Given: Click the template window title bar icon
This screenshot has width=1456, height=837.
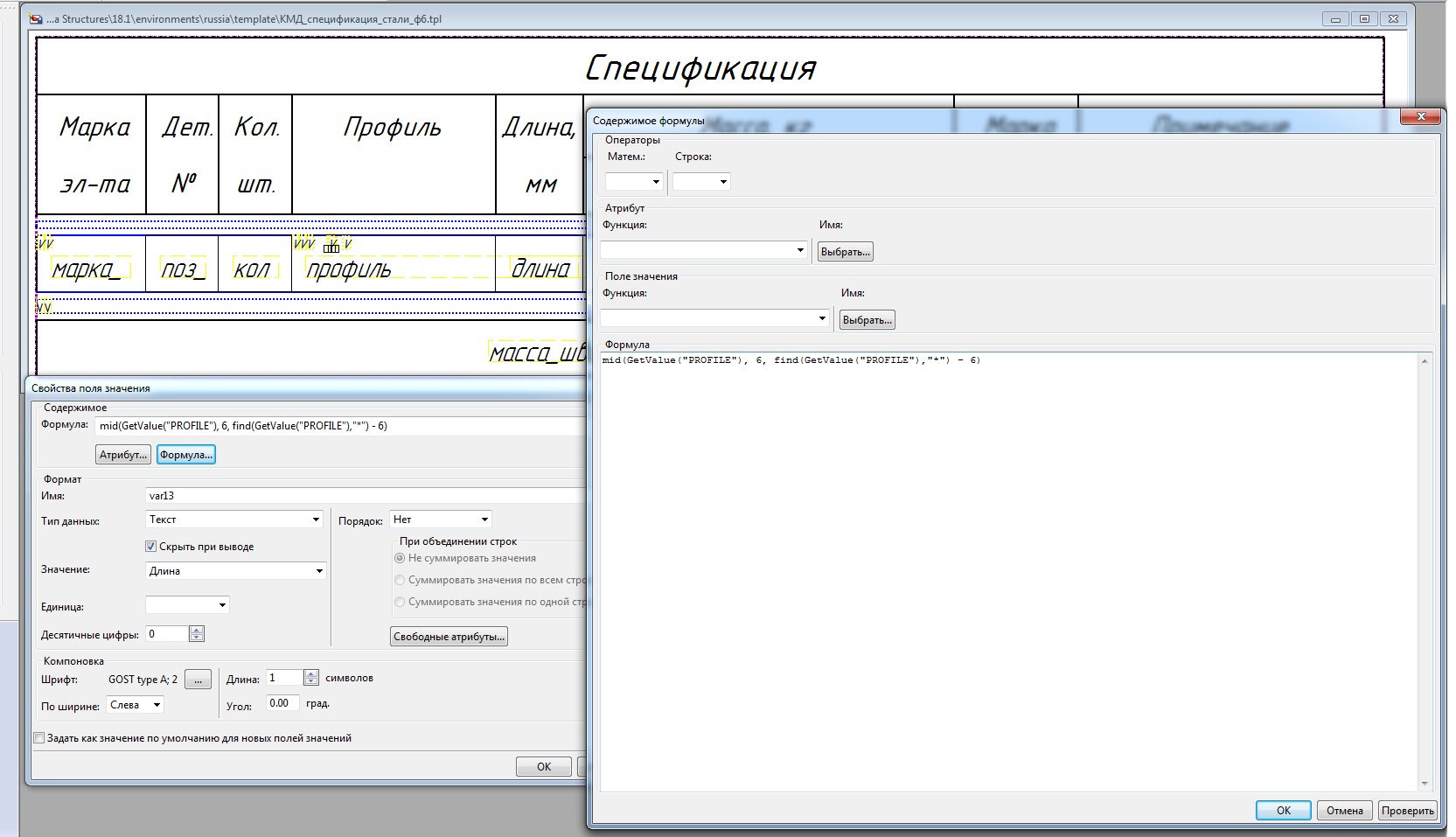Looking at the screenshot, I should coord(36,18).
